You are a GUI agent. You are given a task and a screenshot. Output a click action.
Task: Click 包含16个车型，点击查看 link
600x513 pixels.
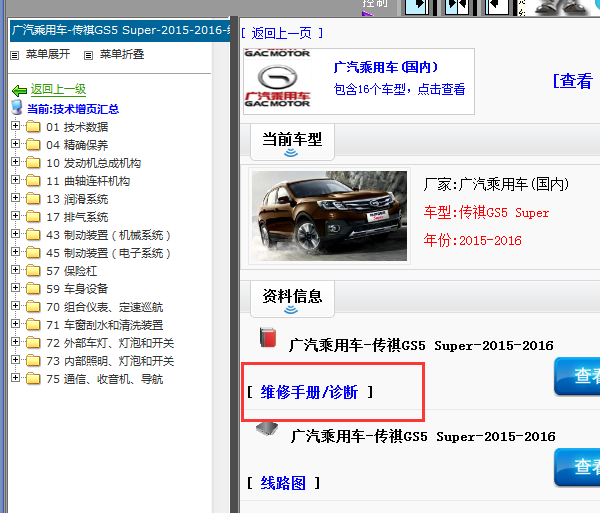click(x=399, y=89)
